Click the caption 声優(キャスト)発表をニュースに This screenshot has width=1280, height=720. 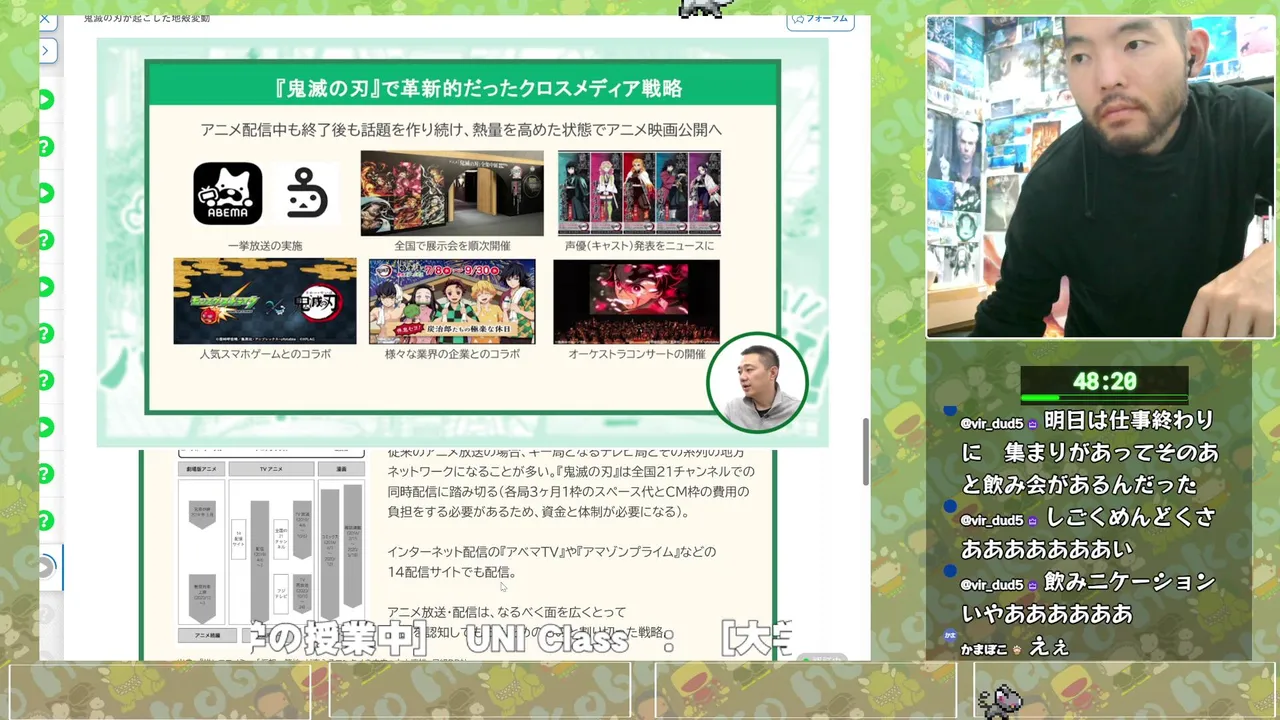[640, 246]
